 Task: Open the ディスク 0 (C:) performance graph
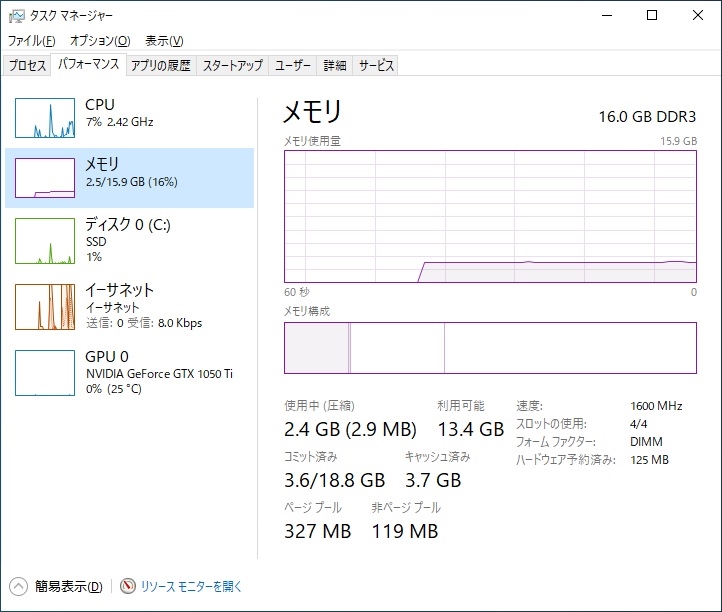point(45,241)
